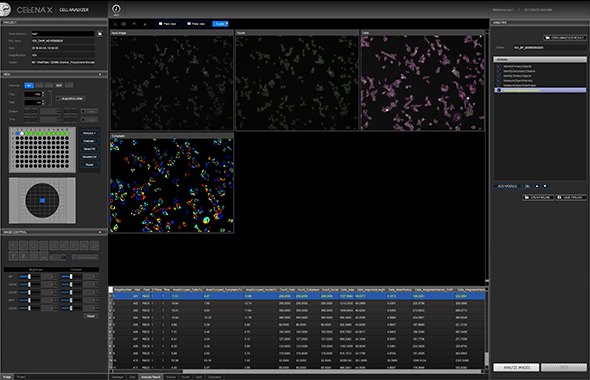
Task: Open the info icon in the top bar
Action: tap(116, 9)
